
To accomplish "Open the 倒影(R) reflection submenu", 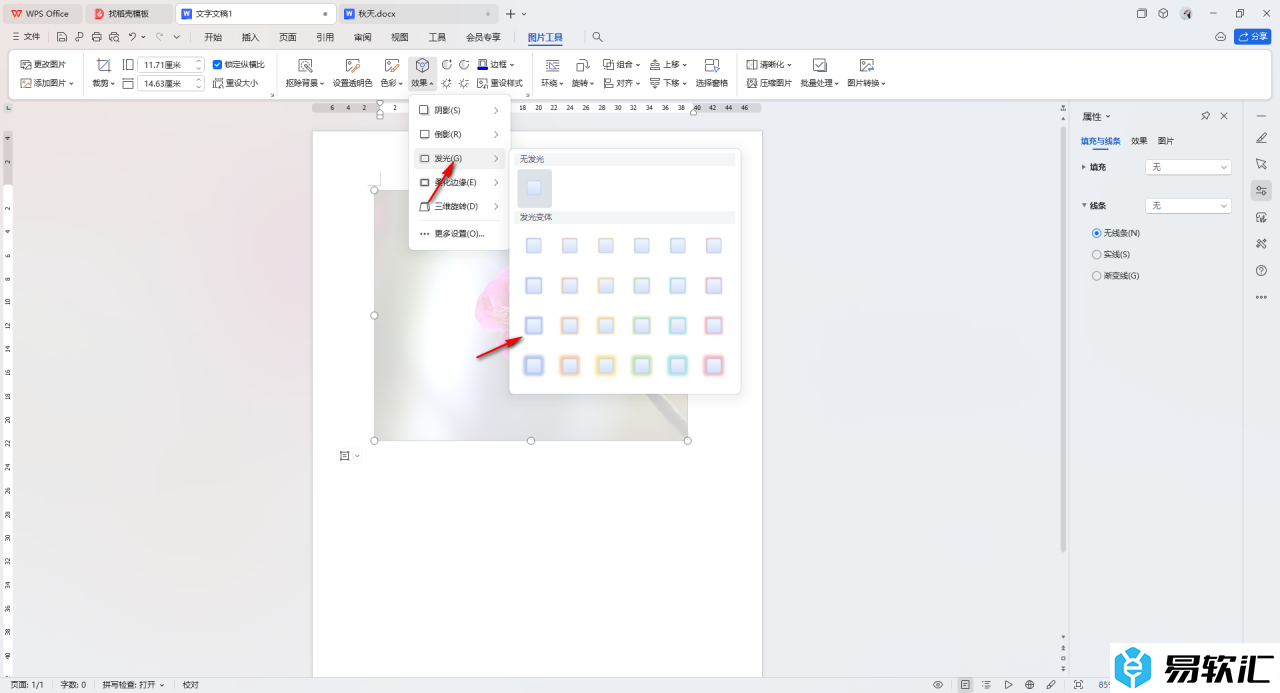I will point(460,134).
